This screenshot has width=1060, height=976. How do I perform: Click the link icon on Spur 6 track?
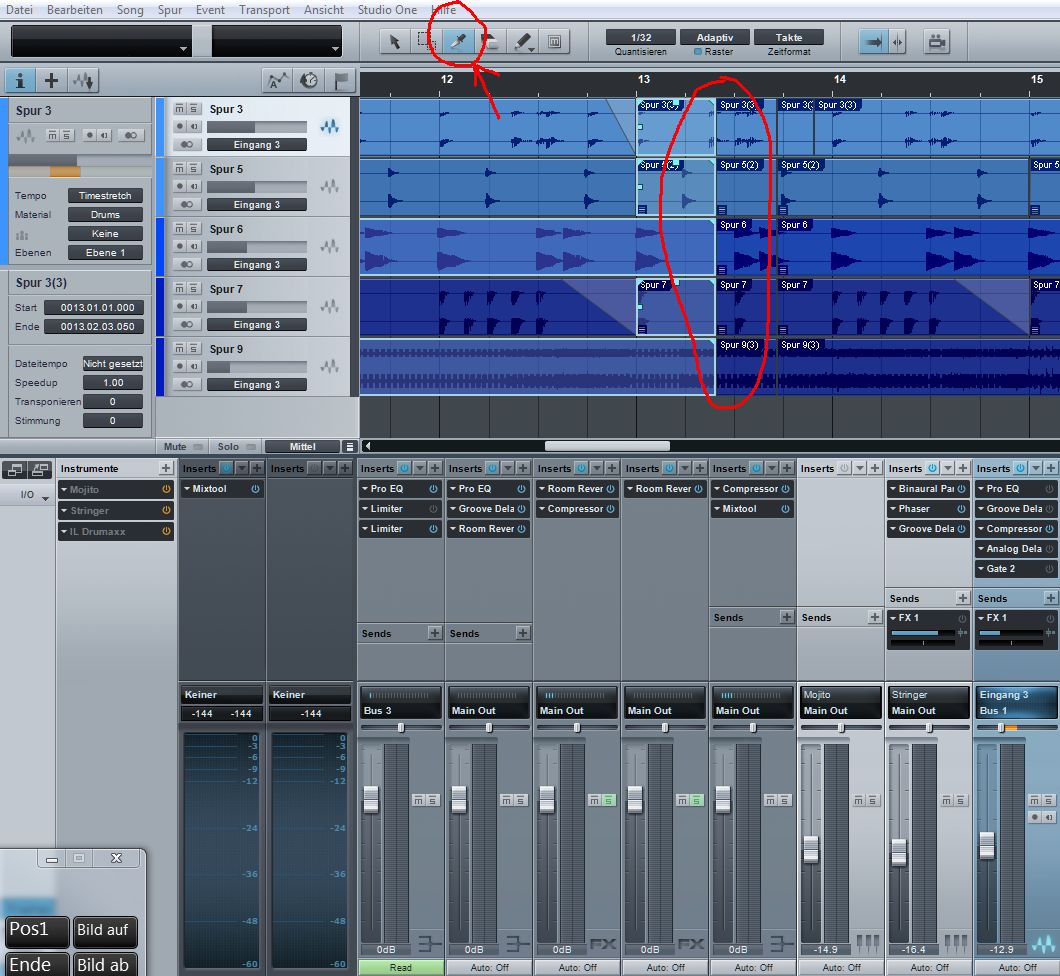pyautogui.click(x=187, y=264)
